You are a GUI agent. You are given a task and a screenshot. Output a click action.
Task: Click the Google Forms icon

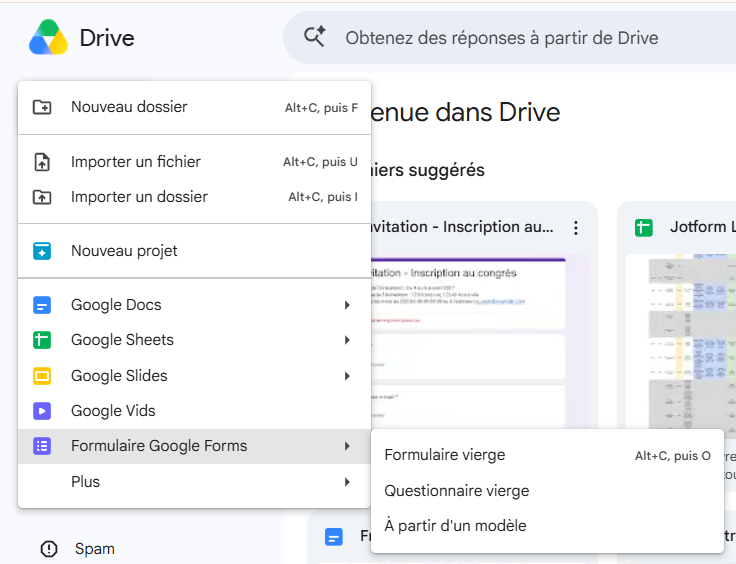click(x=42, y=446)
